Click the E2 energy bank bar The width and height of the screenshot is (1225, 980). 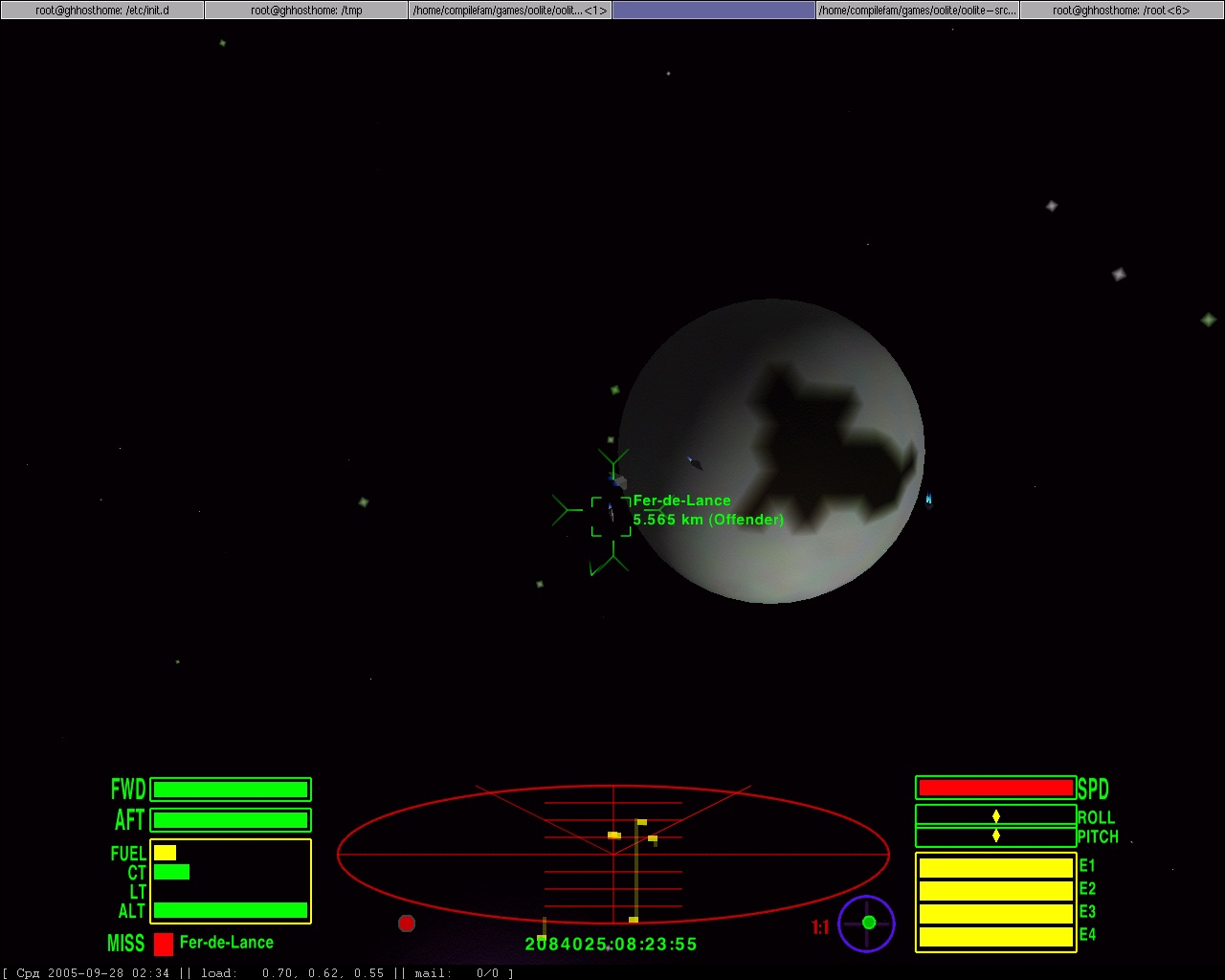click(996, 891)
